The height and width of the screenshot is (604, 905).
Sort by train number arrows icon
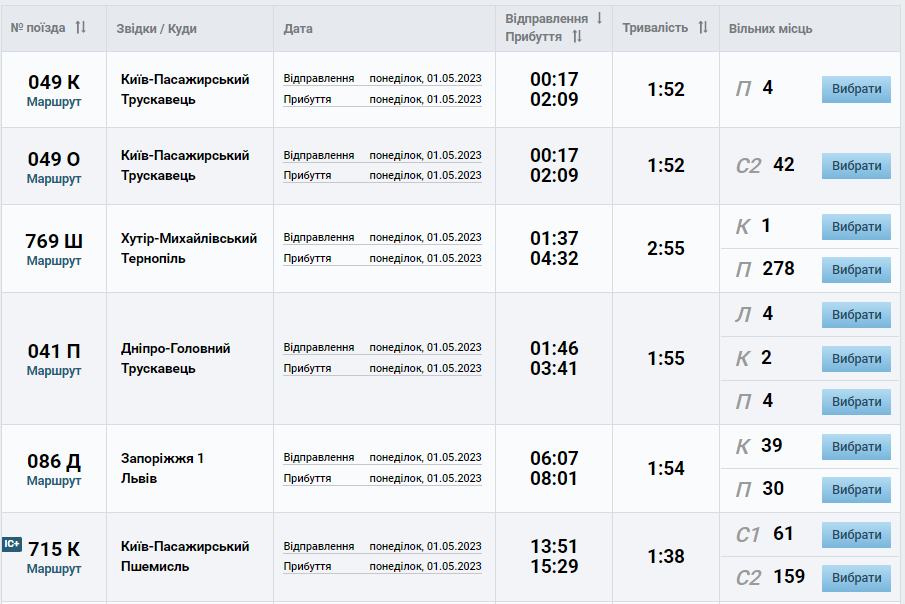81,28
